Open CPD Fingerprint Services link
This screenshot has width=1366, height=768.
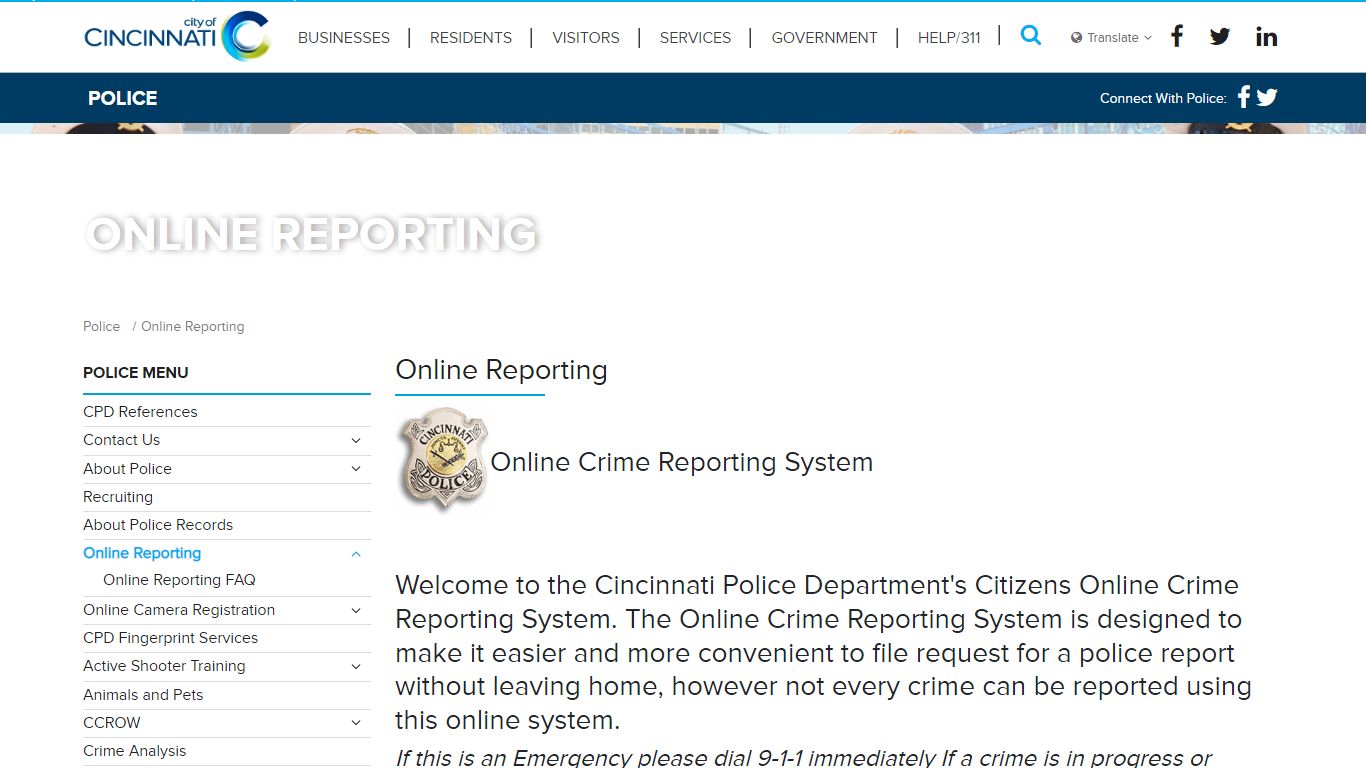pos(170,638)
